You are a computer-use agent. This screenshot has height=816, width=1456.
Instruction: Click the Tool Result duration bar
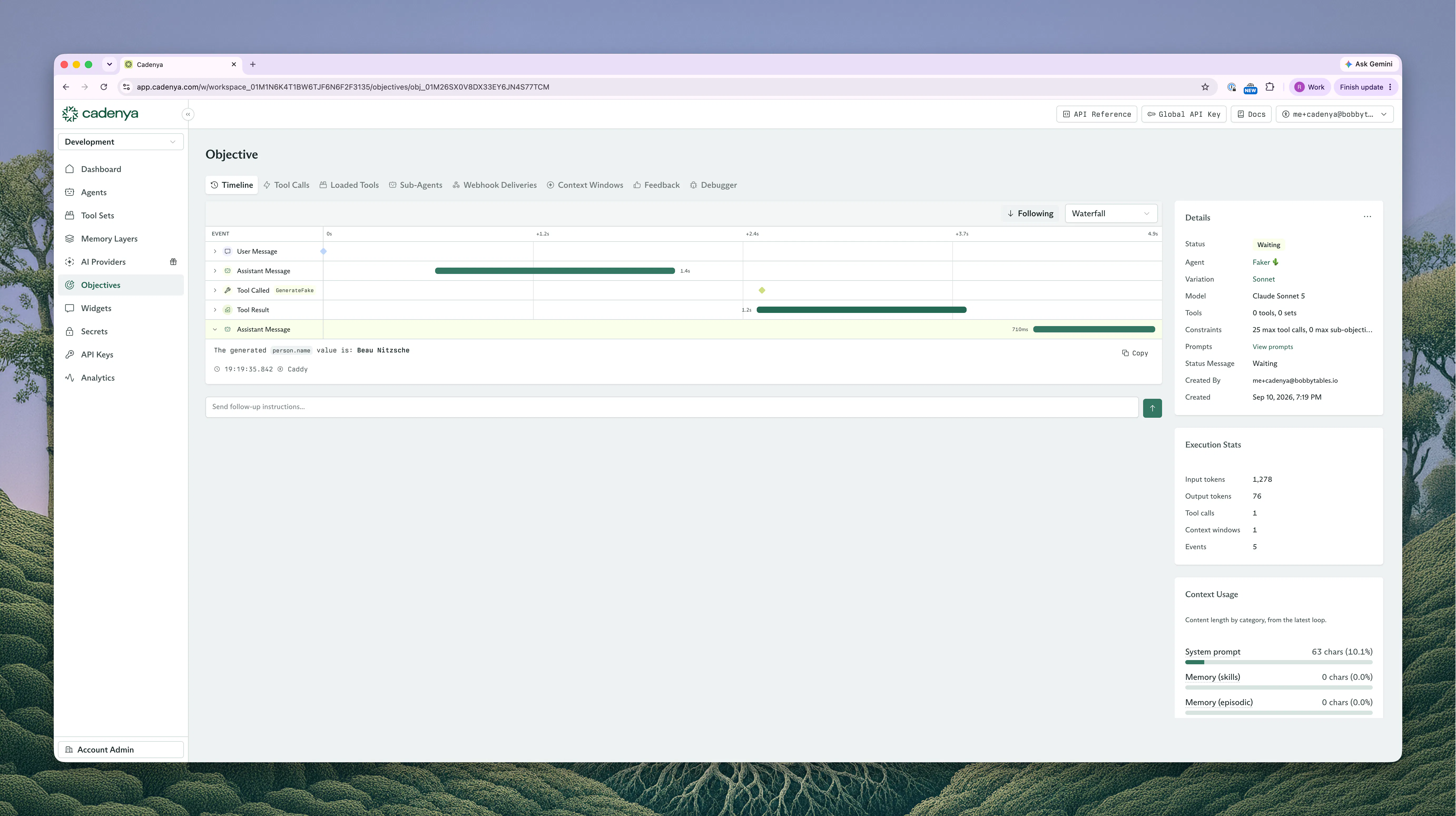click(861, 310)
